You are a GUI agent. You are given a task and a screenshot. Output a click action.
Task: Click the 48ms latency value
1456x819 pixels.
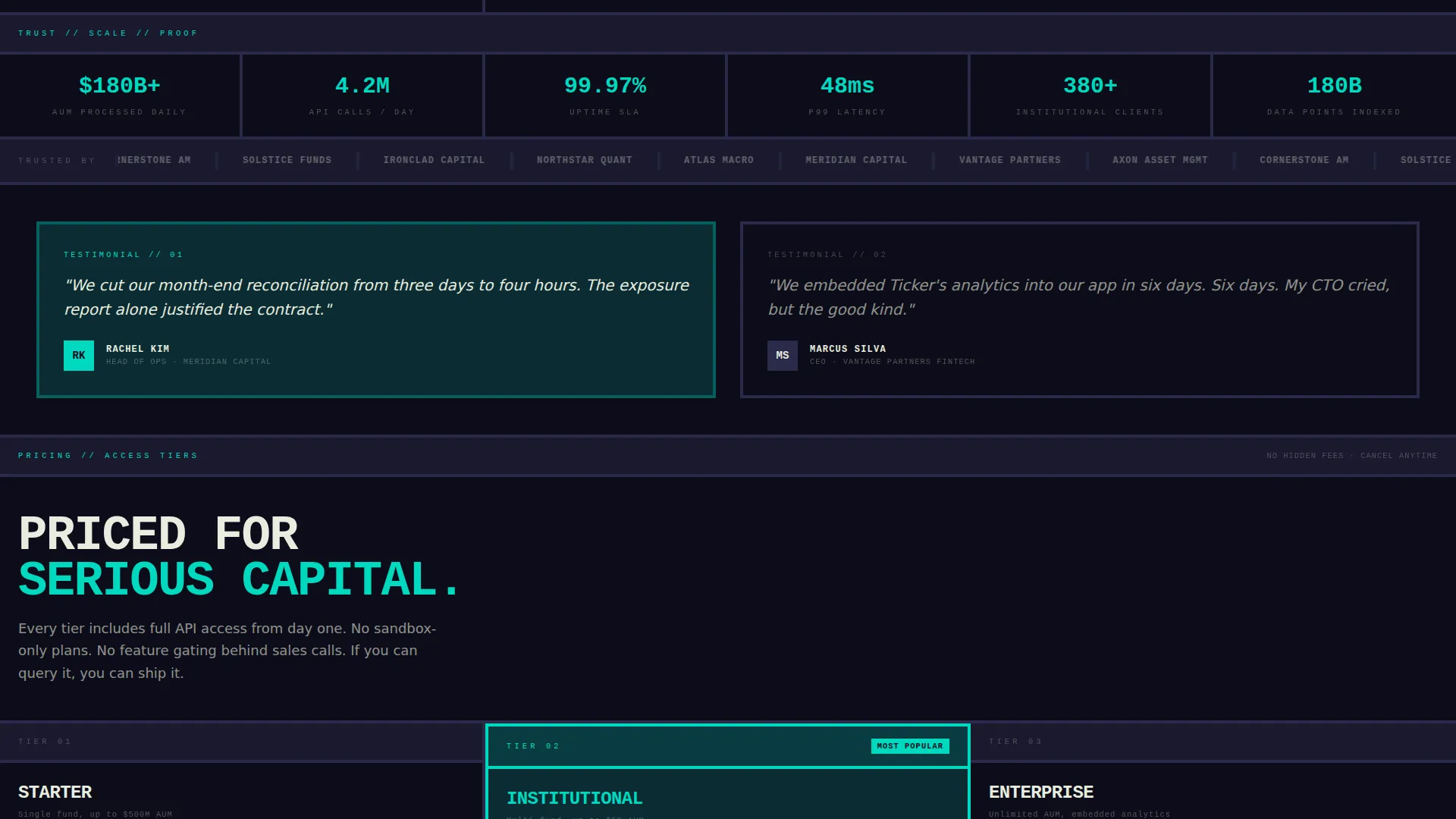click(848, 86)
